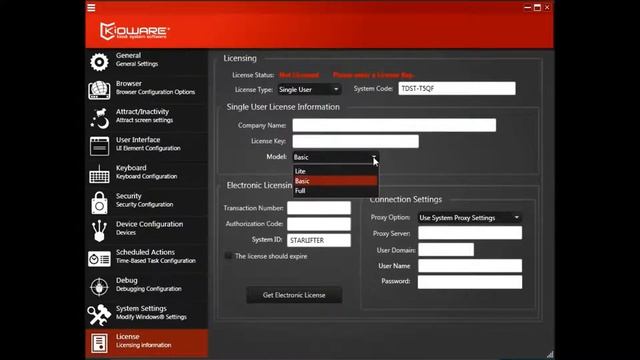Screen dimensions: 640x360
Task: Choose Basic from Model list
Action: click(x=336, y=181)
